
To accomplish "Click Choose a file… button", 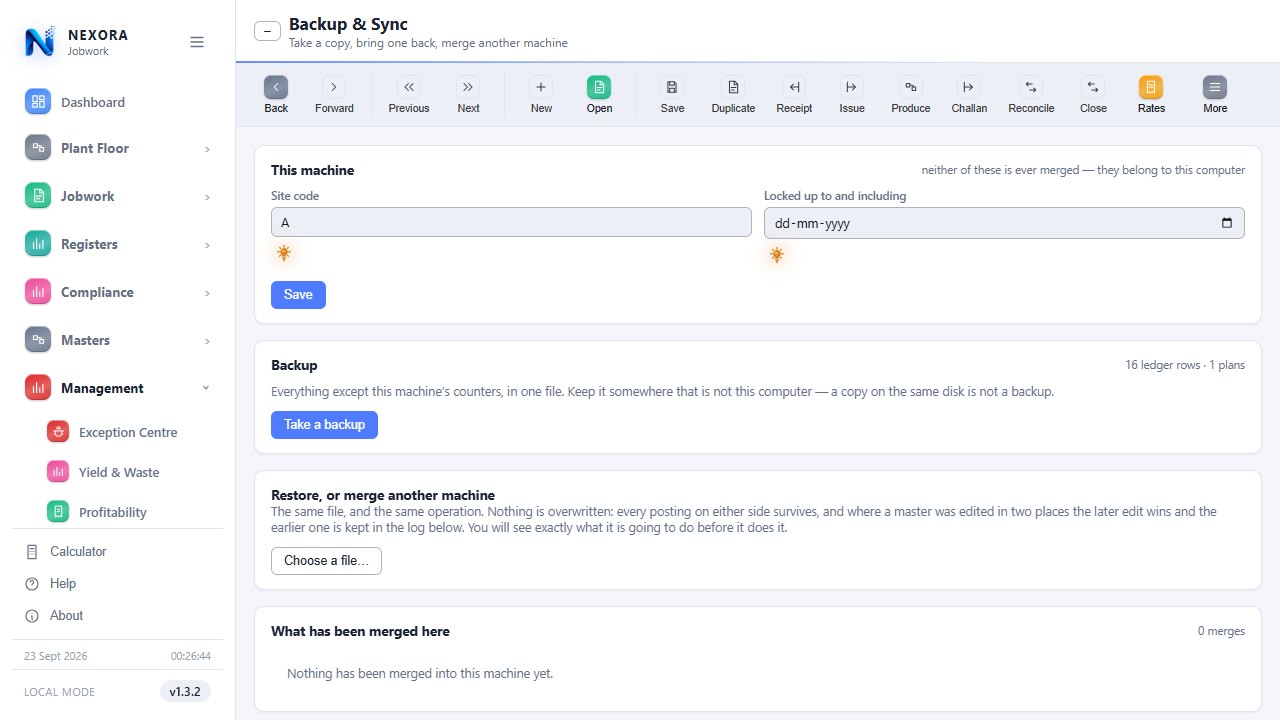I will [x=326, y=561].
